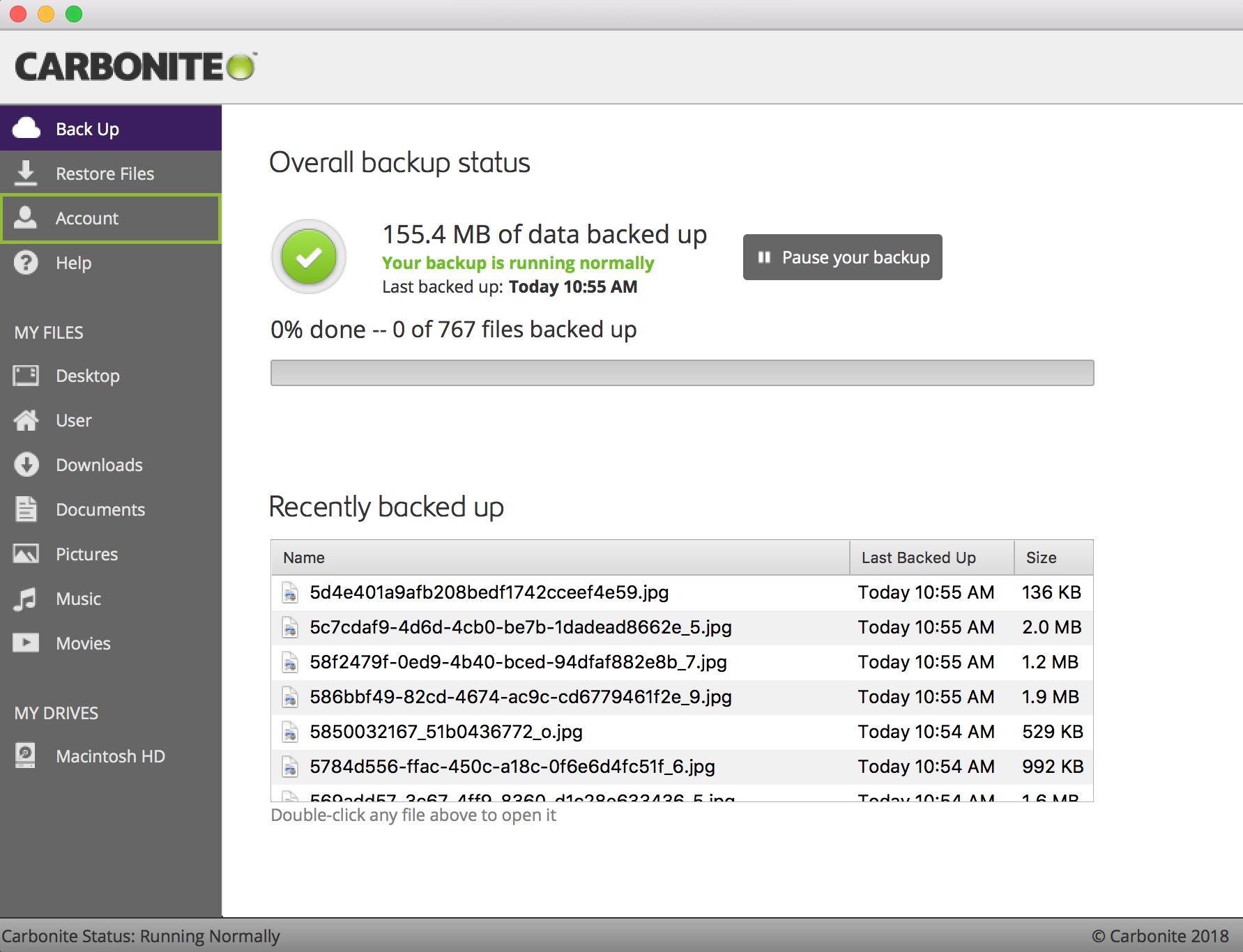The width and height of the screenshot is (1243, 952).
Task: Select Music in My Files
Action: pos(78,599)
